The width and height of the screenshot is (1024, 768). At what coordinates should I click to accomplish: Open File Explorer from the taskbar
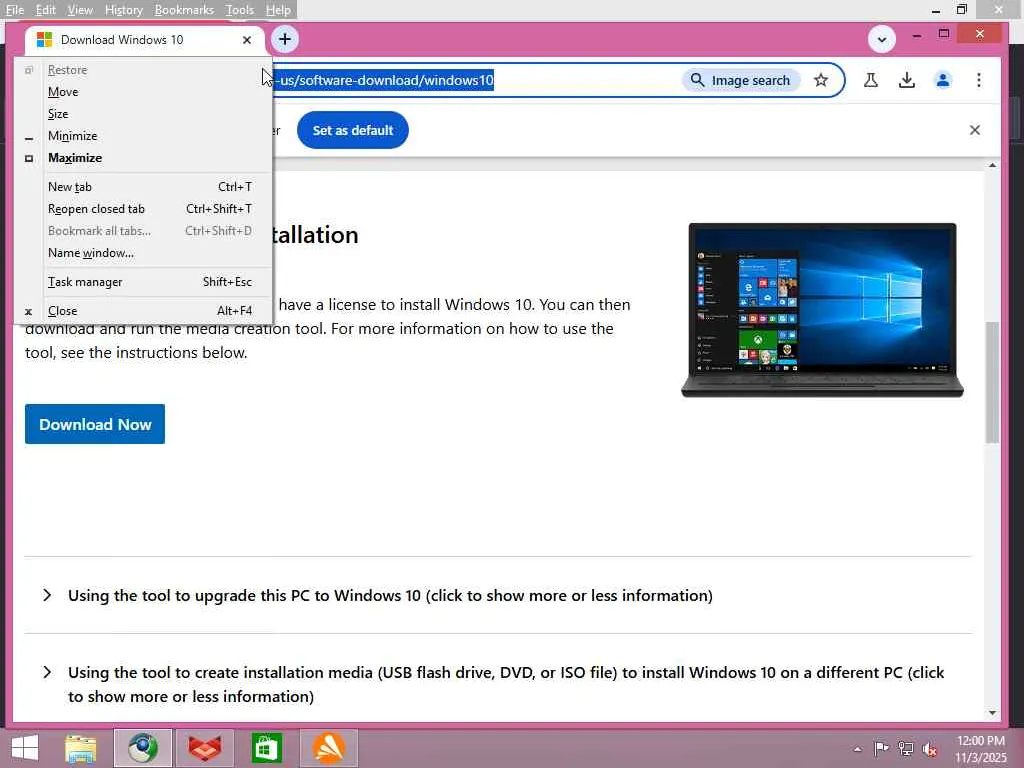[80, 748]
